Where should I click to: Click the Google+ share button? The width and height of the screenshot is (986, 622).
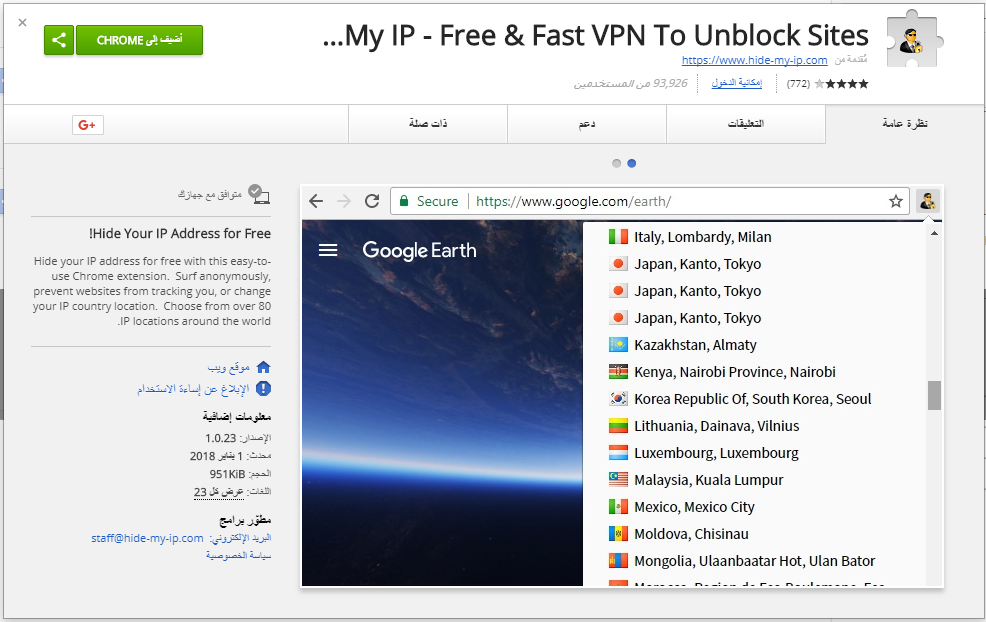click(87, 125)
